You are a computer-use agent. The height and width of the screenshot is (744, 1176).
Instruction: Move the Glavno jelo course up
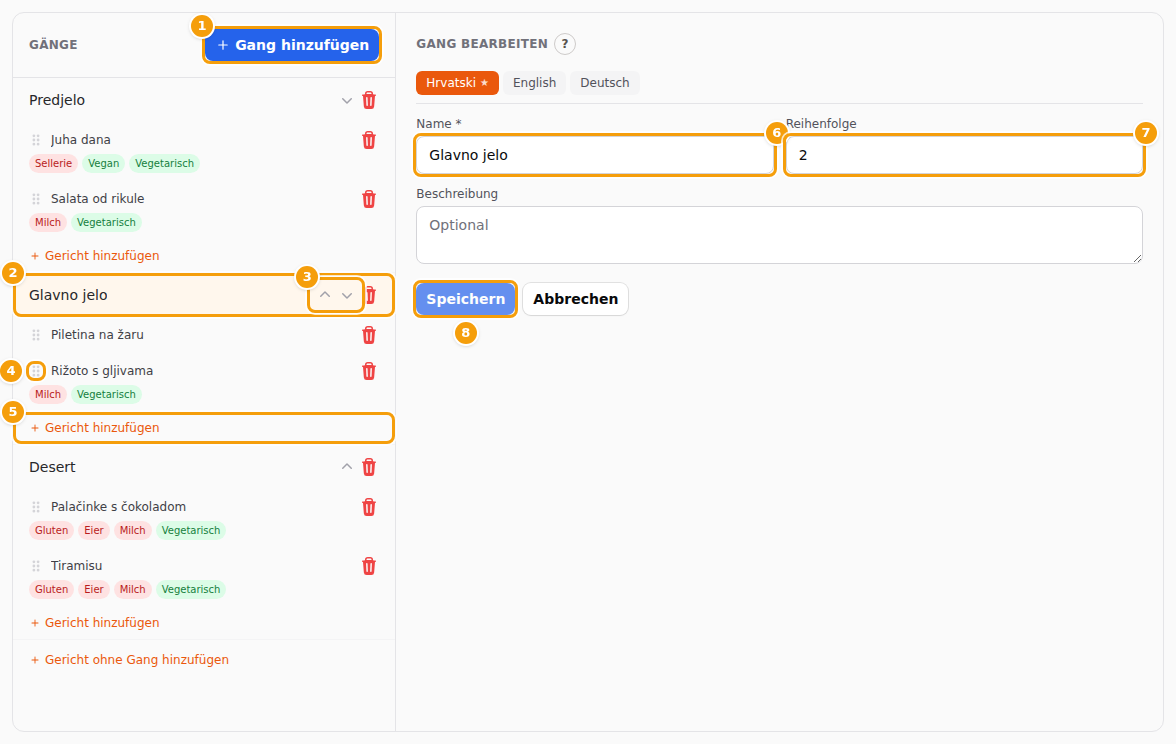pyautogui.click(x=325, y=296)
